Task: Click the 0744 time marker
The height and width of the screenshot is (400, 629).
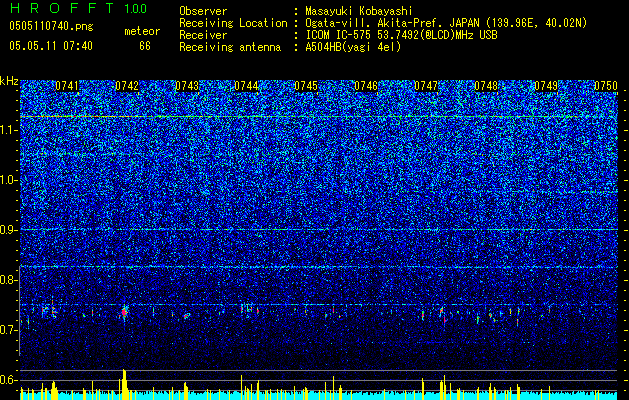Action: [x=246, y=86]
